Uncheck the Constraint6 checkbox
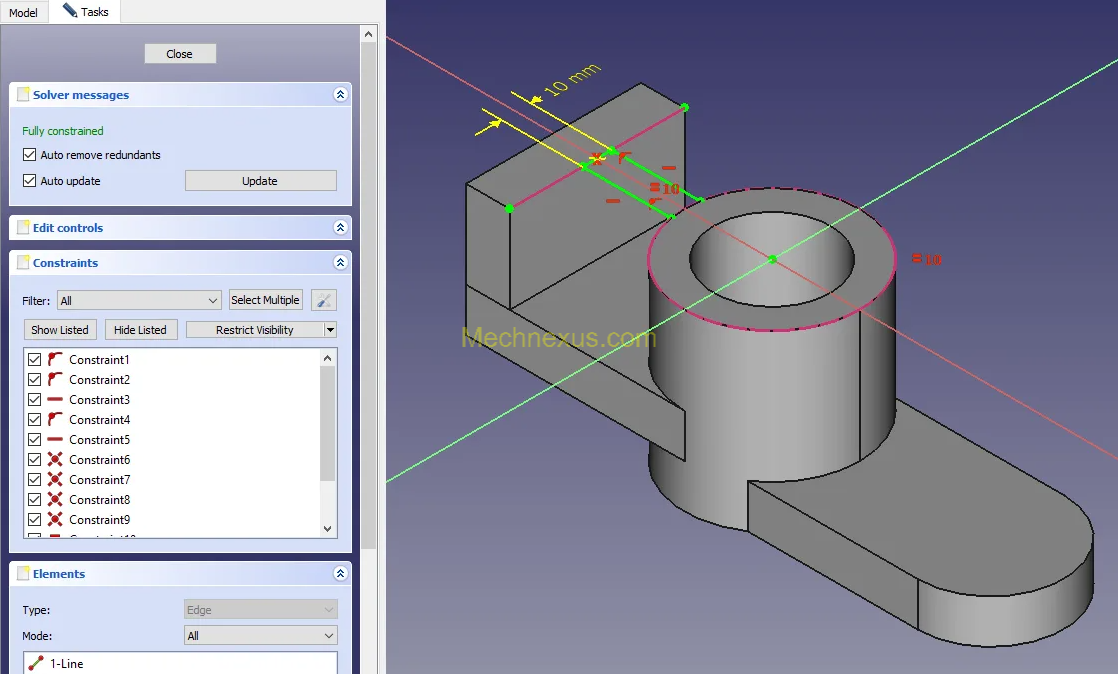 (34, 459)
